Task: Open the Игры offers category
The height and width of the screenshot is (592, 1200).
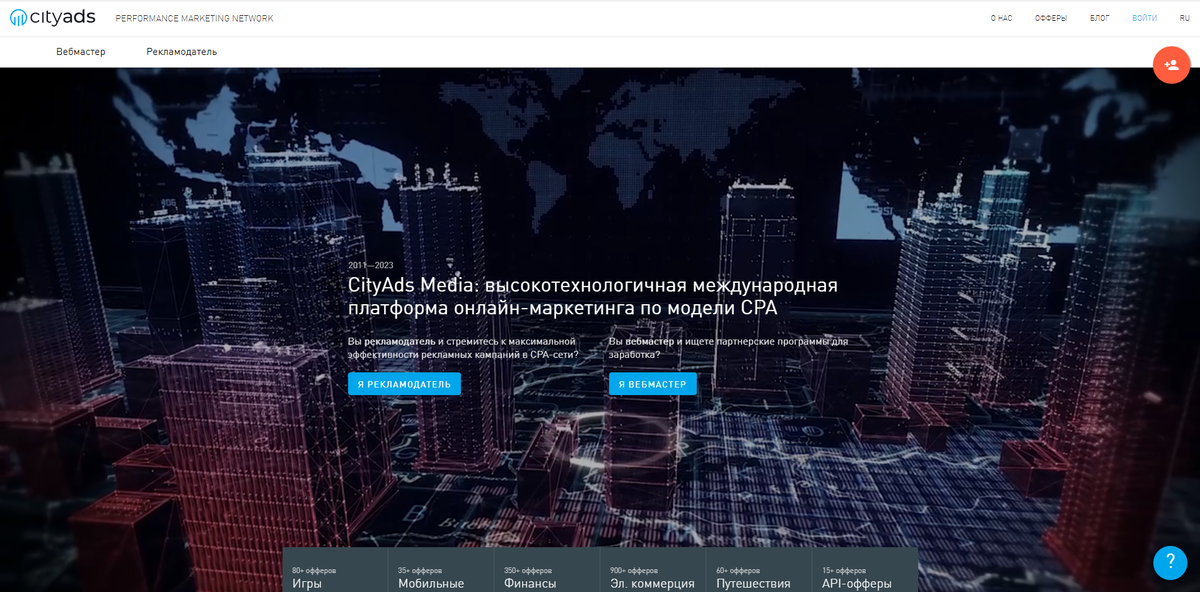Action: [310, 581]
